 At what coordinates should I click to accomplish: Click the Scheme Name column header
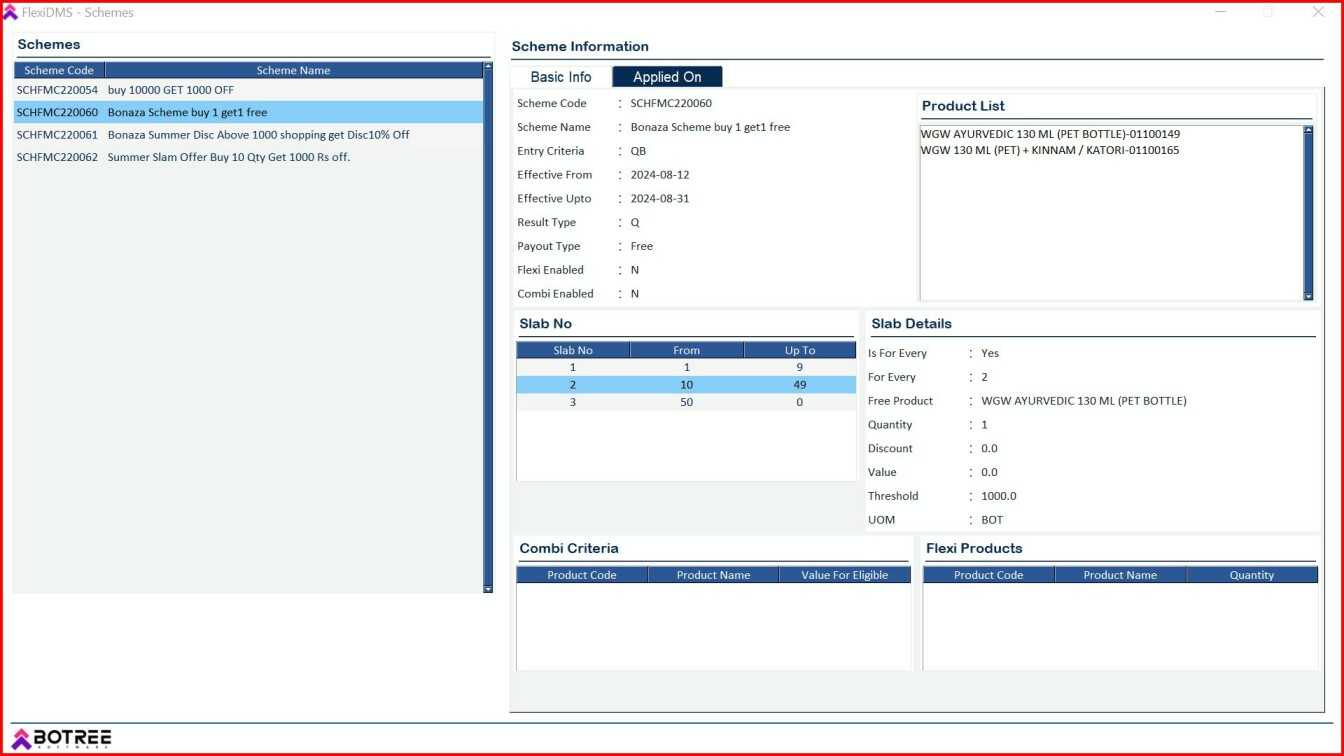pyautogui.click(x=293, y=70)
